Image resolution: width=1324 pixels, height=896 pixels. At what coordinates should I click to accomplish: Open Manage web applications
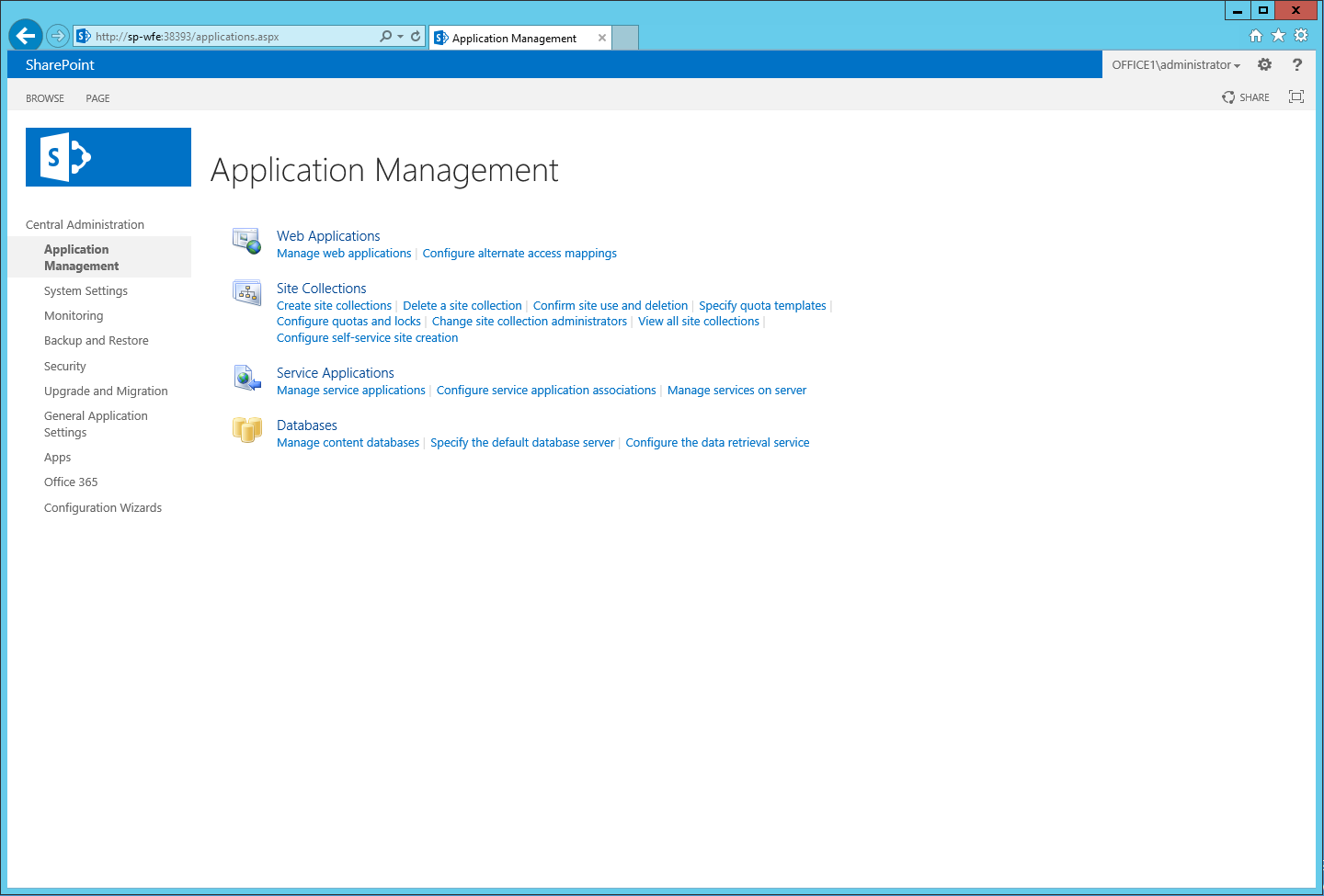click(344, 254)
